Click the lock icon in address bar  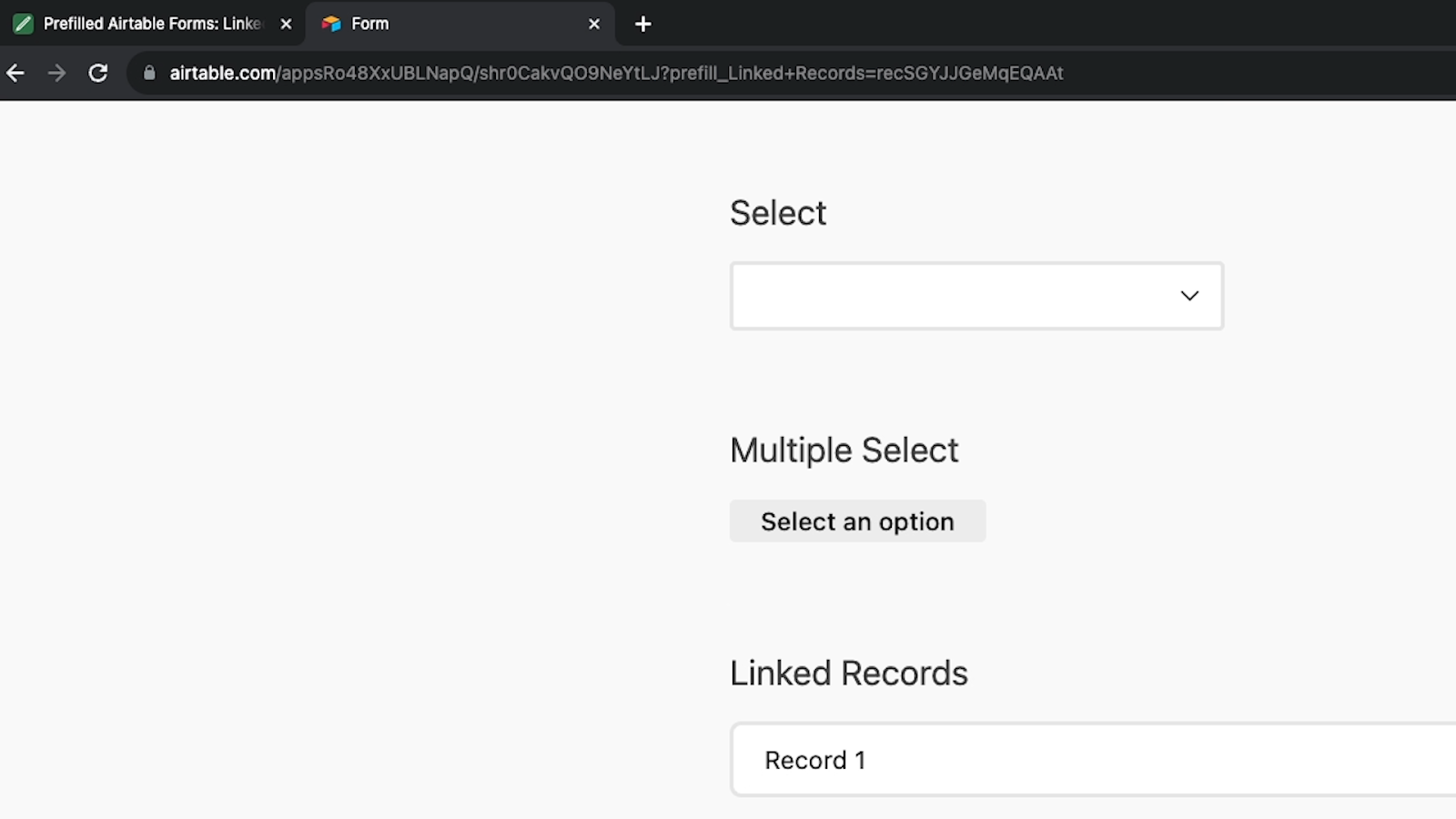(149, 73)
